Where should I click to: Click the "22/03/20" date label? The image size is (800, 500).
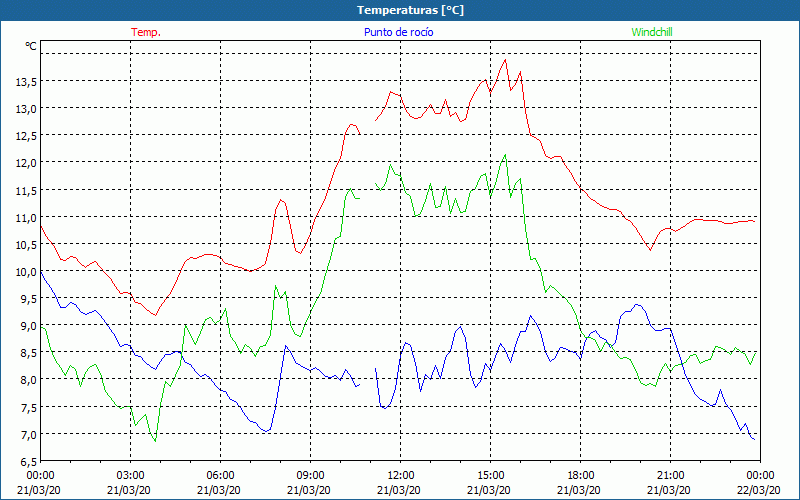(759, 490)
